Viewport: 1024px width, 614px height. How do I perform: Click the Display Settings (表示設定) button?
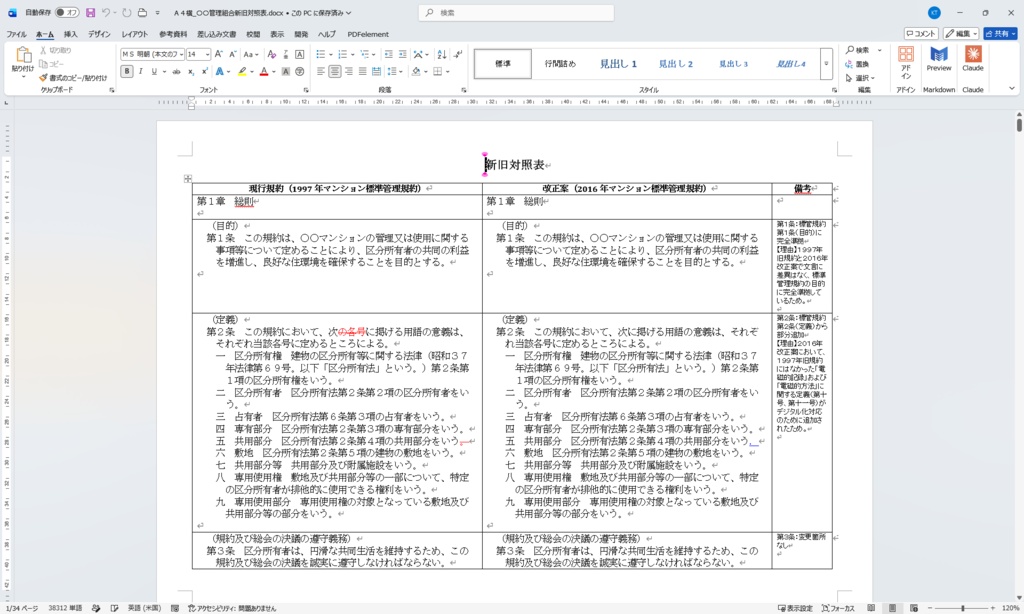click(795, 608)
